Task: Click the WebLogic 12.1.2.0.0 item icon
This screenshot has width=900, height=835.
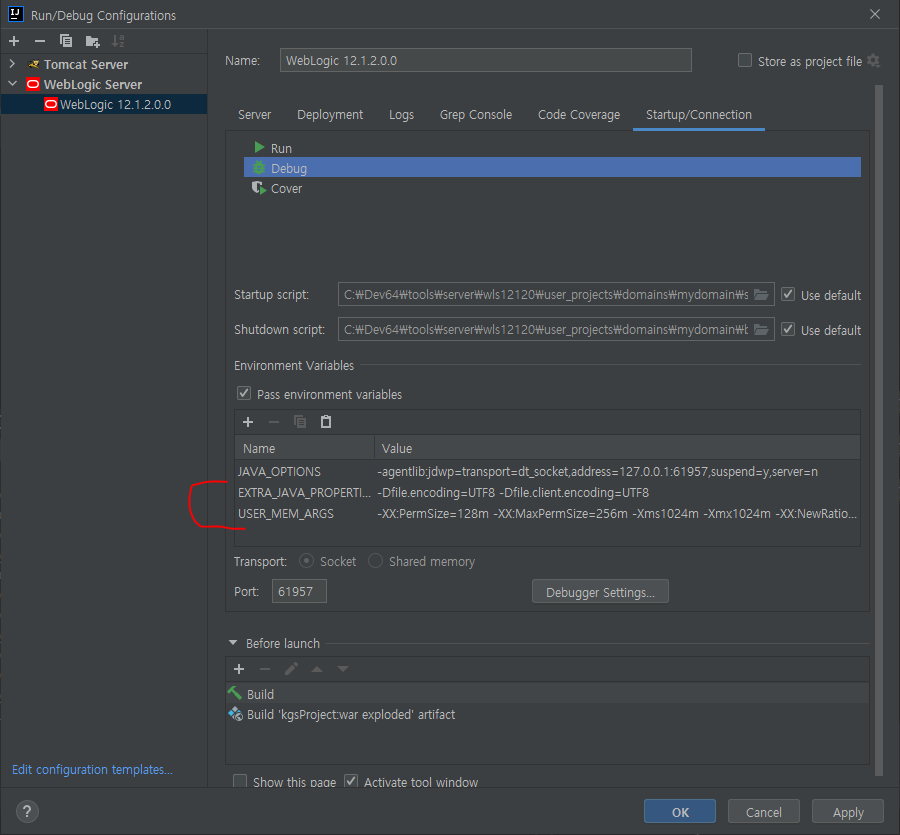Action: [x=51, y=104]
